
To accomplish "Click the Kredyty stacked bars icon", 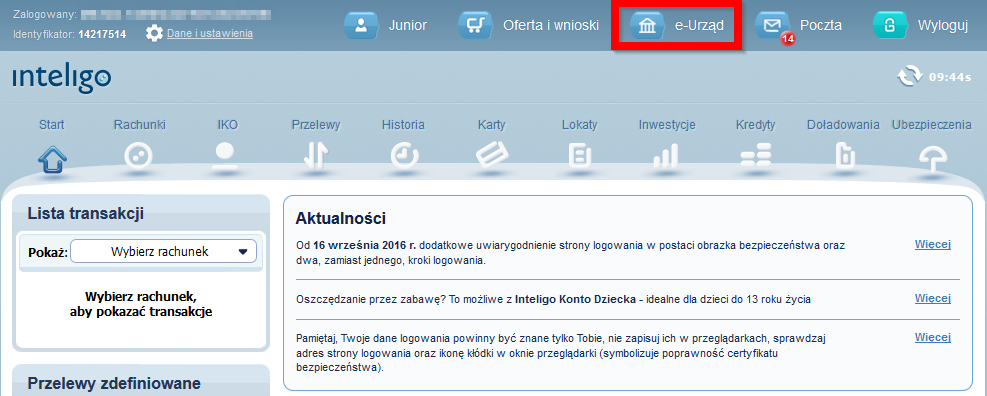I will (755, 156).
